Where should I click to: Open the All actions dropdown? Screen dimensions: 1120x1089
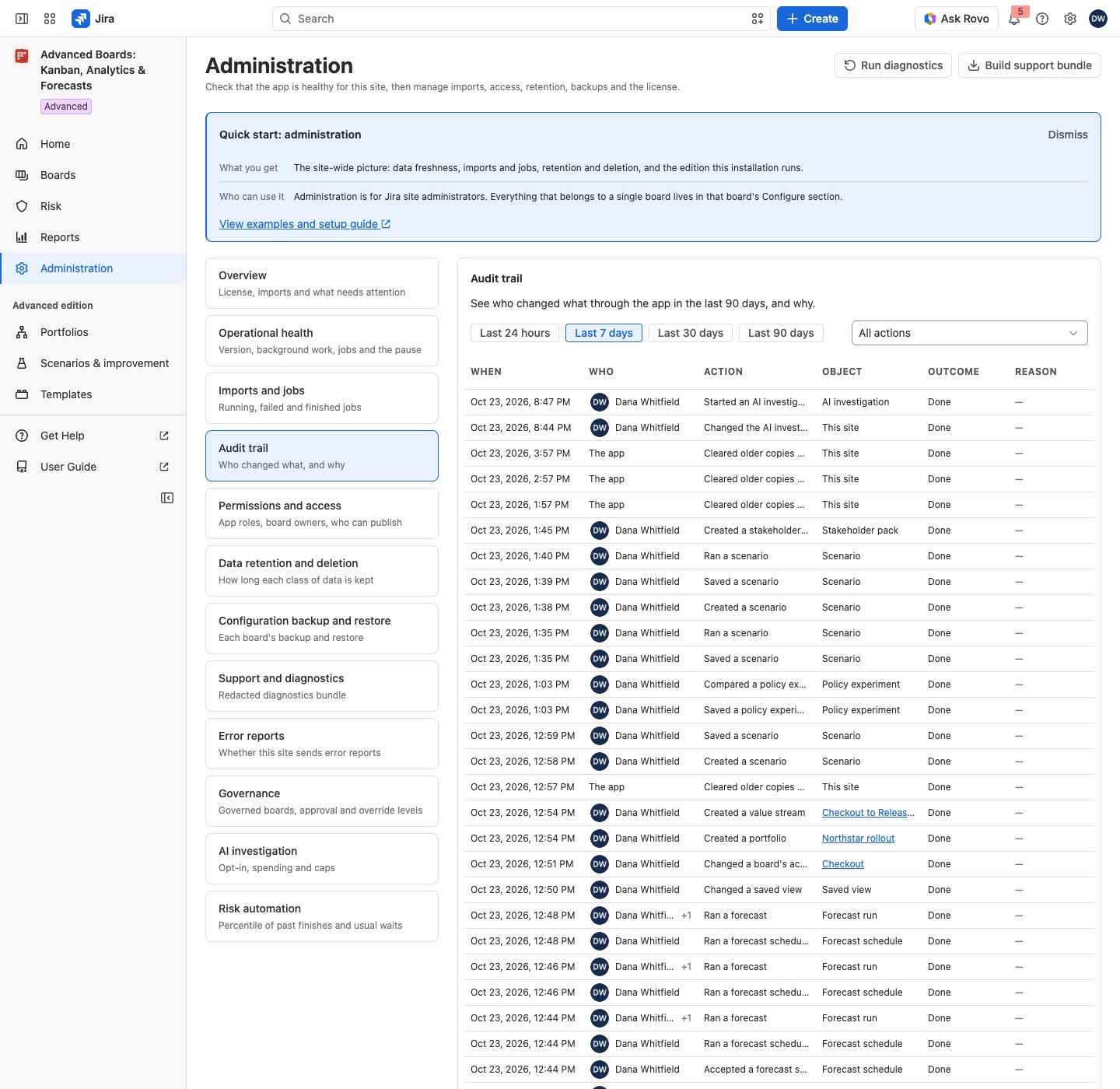[970, 333]
